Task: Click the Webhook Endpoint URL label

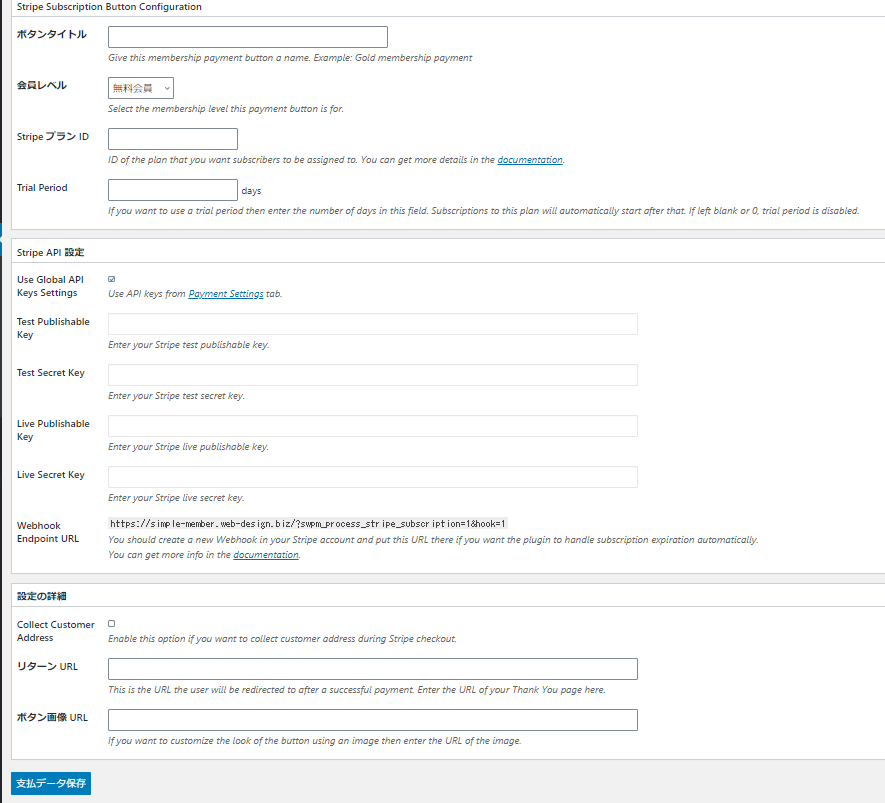Action: (x=48, y=532)
